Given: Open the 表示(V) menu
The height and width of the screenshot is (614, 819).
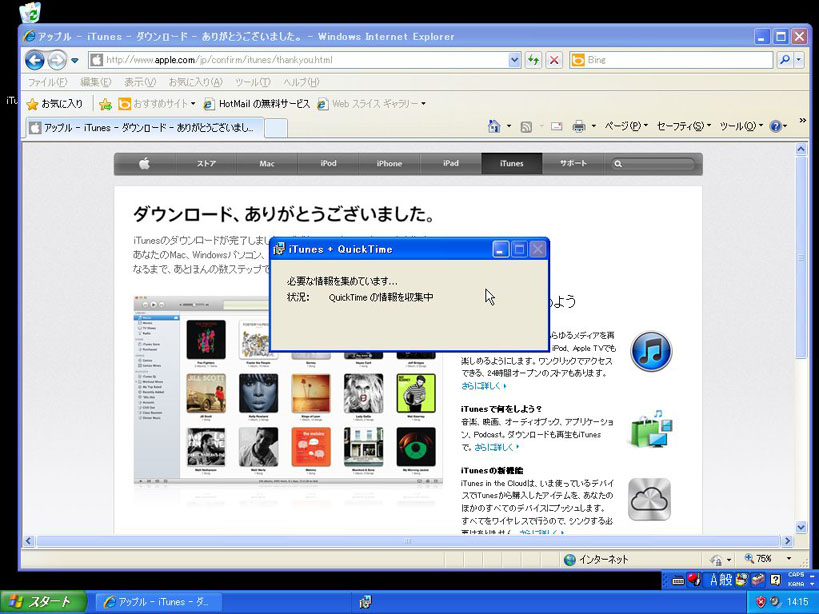Looking at the screenshot, I should [x=139, y=82].
